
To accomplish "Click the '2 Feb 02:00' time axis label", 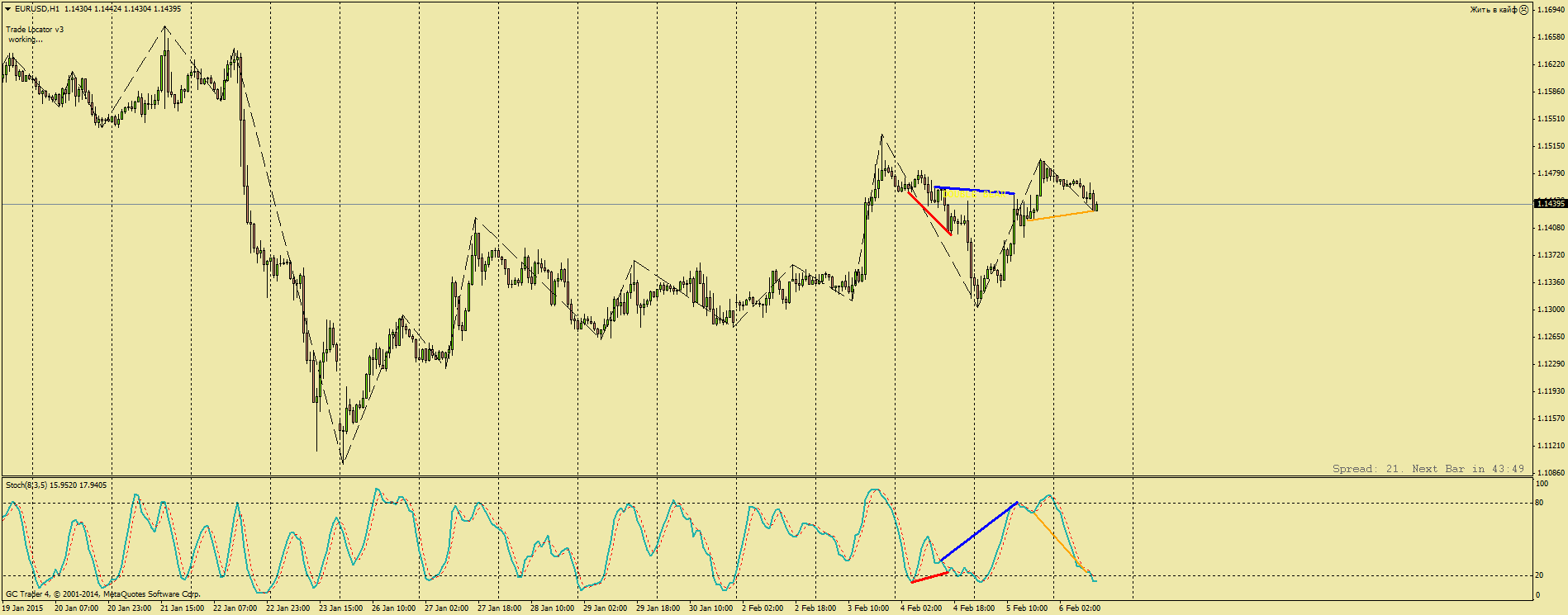I will pos(763,608).
